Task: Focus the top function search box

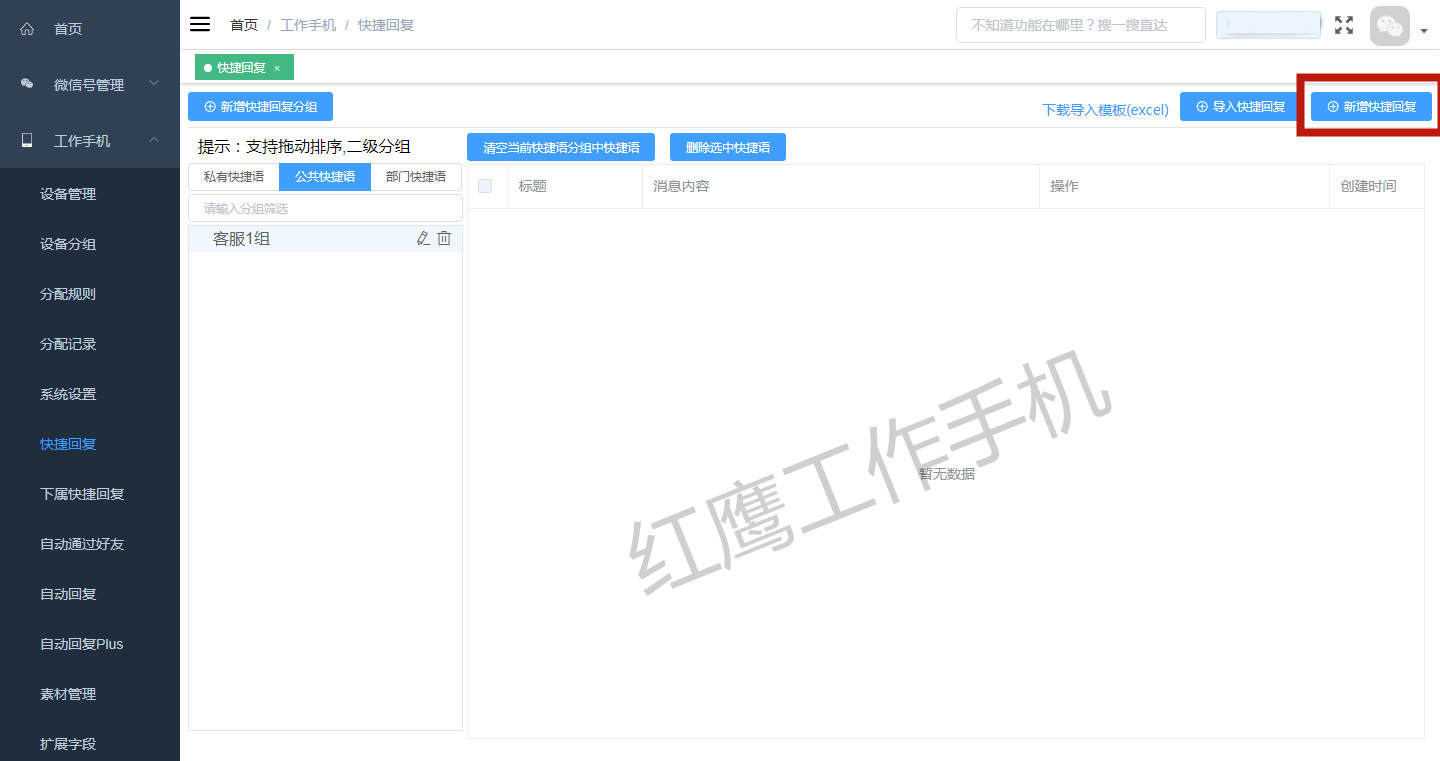Action: [x=1081, y=25]
